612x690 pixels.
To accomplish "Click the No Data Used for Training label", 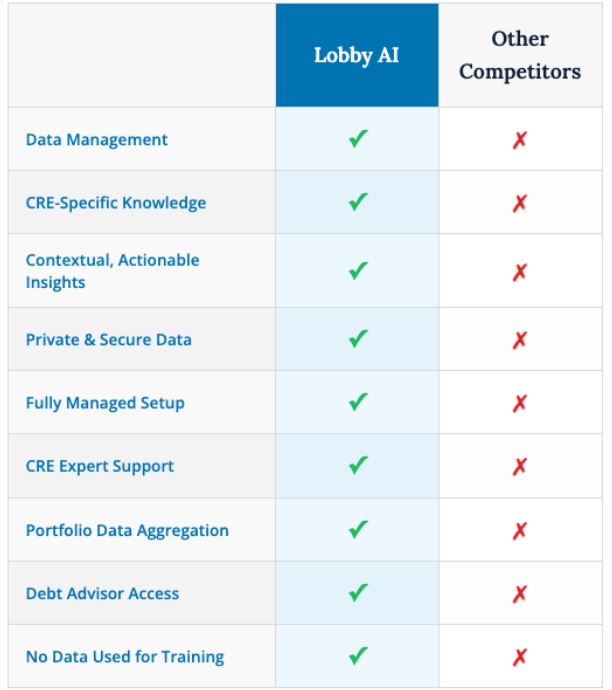I will coord(125,657).
